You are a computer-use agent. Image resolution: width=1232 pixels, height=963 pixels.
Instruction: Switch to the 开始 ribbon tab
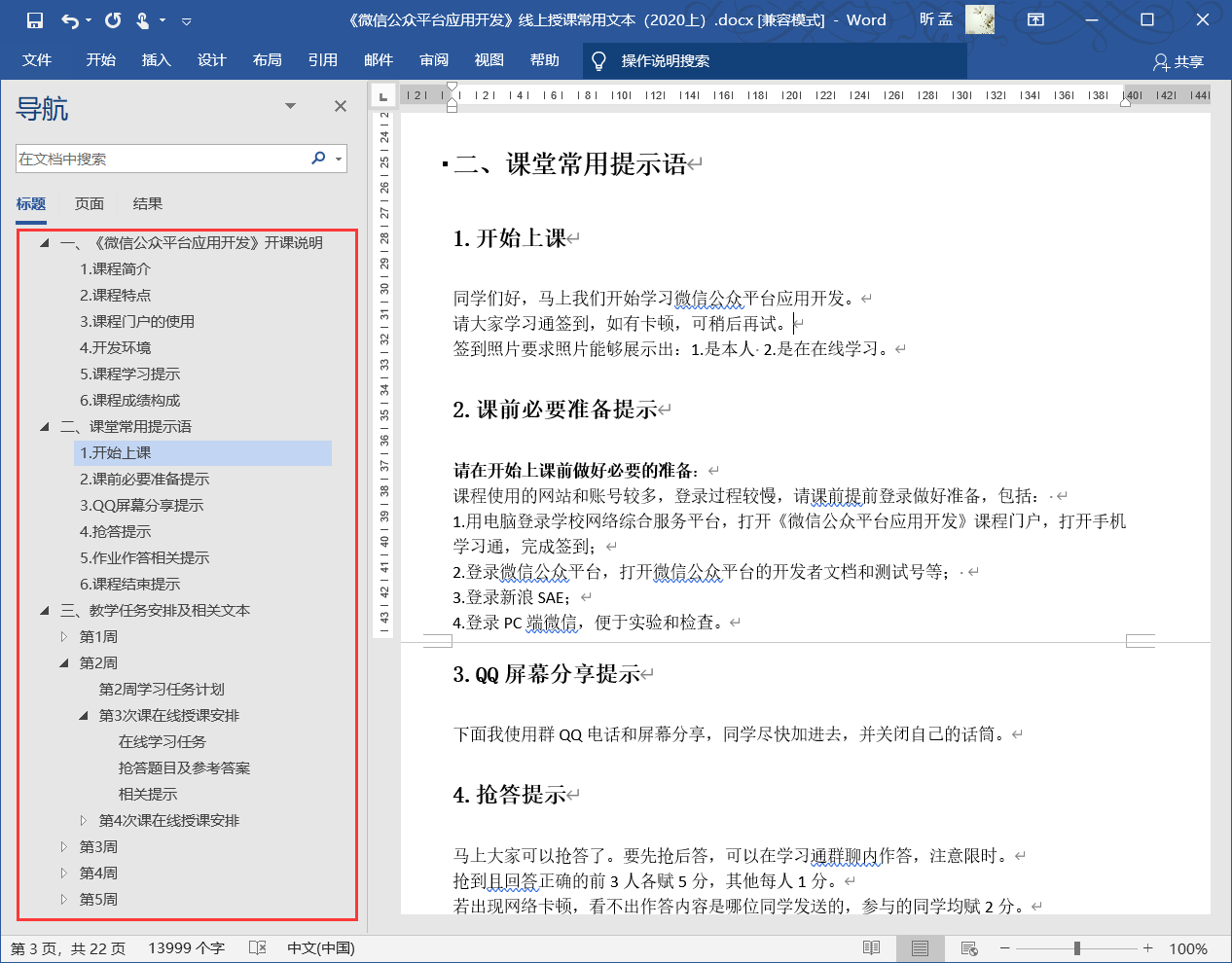tap(101, 60)
